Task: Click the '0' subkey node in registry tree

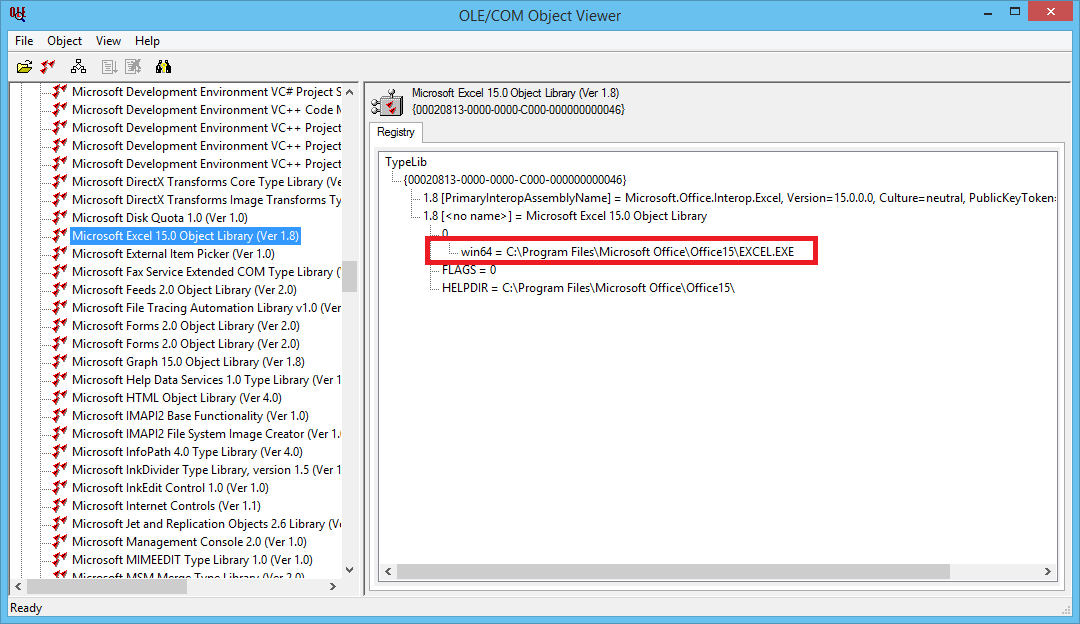Action: tap(445, 233)
